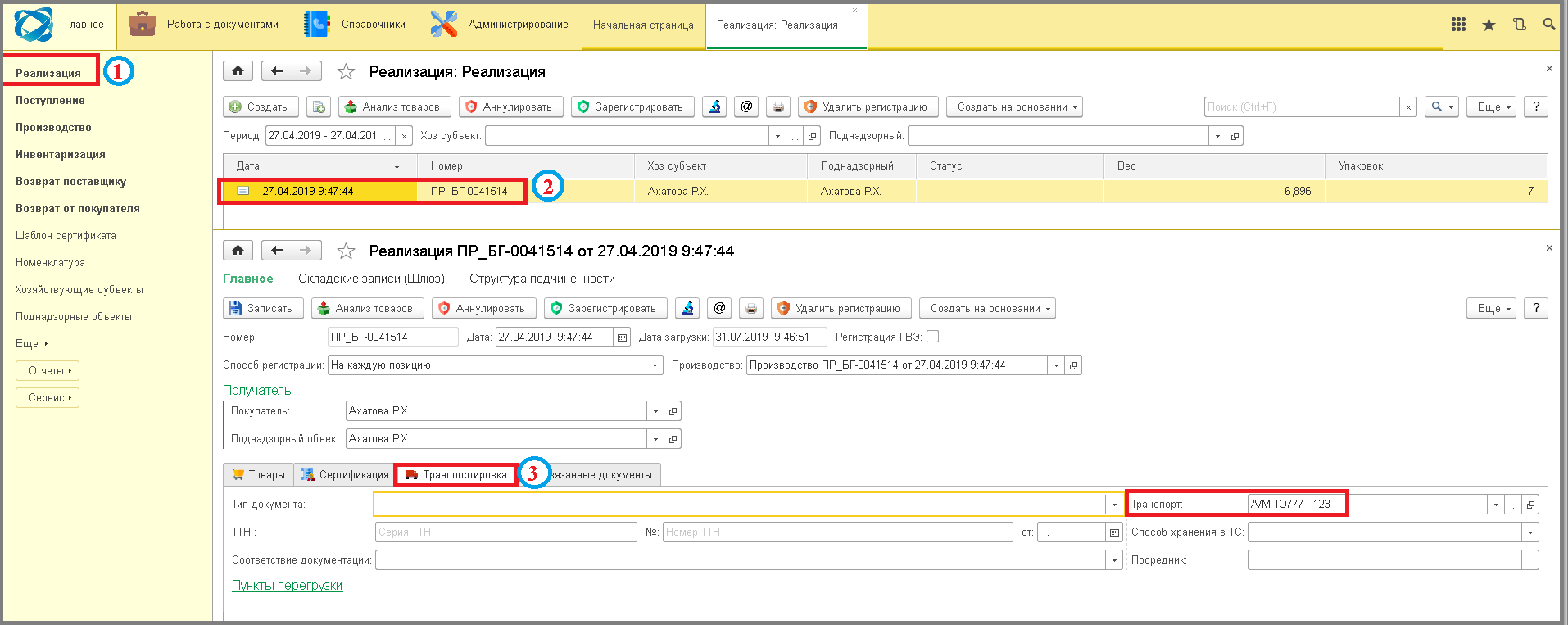Click the home icon in the list toolbar
The width and height of the screenshot is (1568, 625).
[238, 71]
